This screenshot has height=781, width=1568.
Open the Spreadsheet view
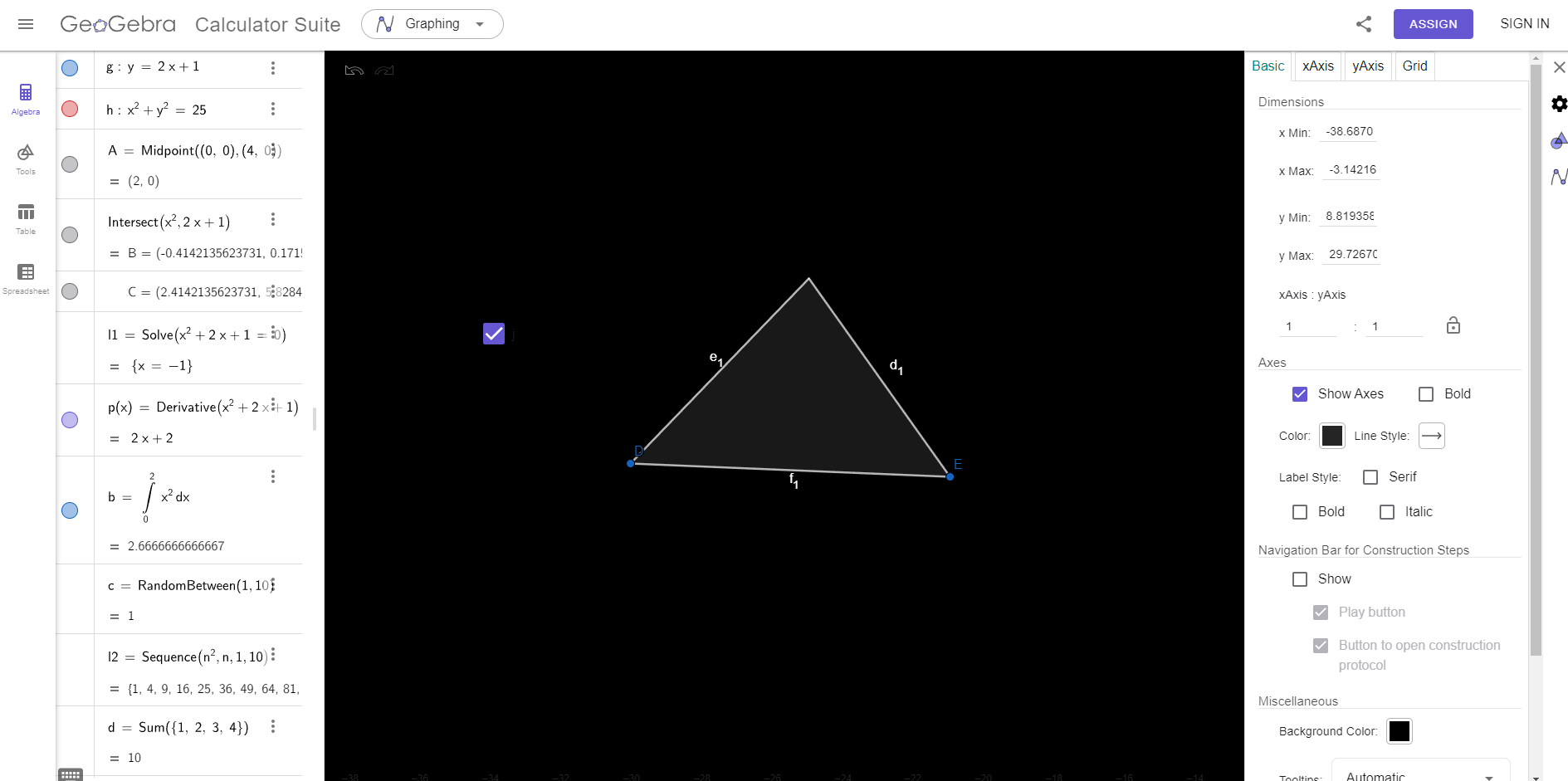click(26, 278)
